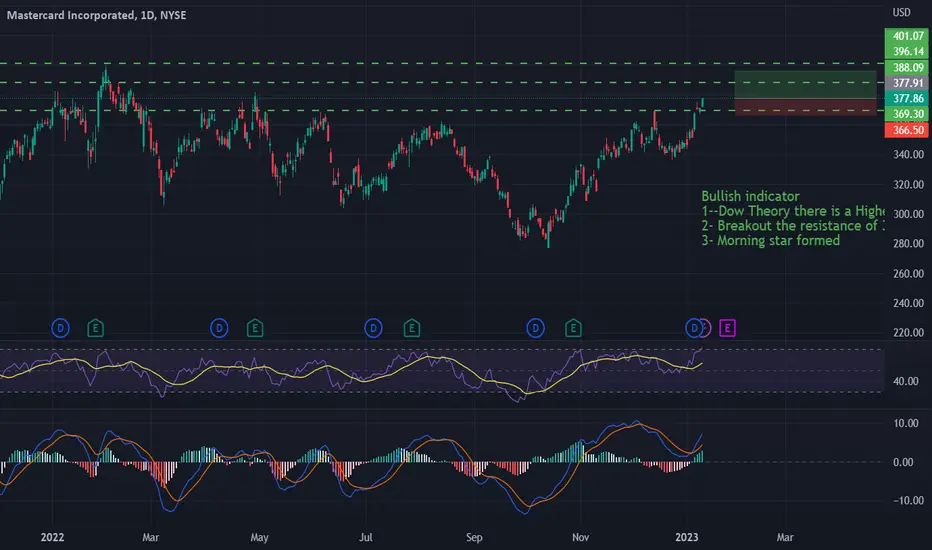932x550 pixels.
Task: Click the 340.00 price axis label
Action: (x=908, y=155)
